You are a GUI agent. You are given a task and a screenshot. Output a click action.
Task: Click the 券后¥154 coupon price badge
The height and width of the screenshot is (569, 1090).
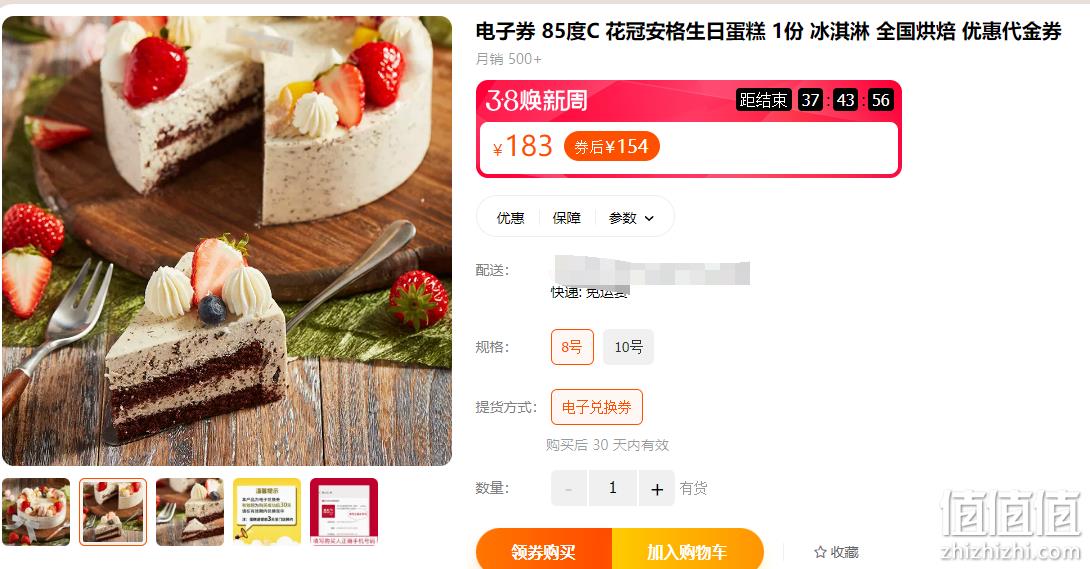(x=611, y=147)
